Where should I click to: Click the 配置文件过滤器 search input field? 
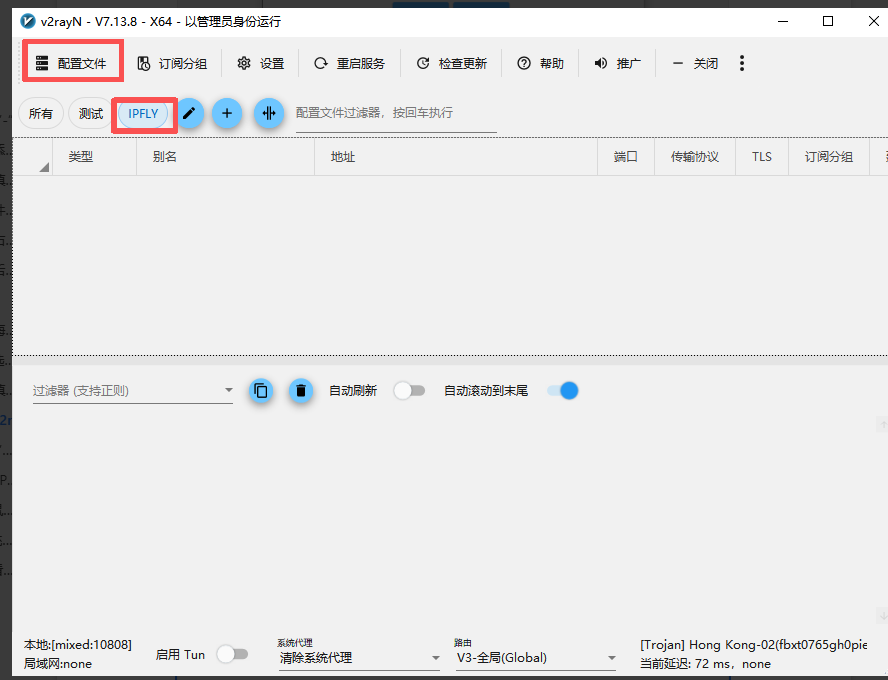pos(396,113)
